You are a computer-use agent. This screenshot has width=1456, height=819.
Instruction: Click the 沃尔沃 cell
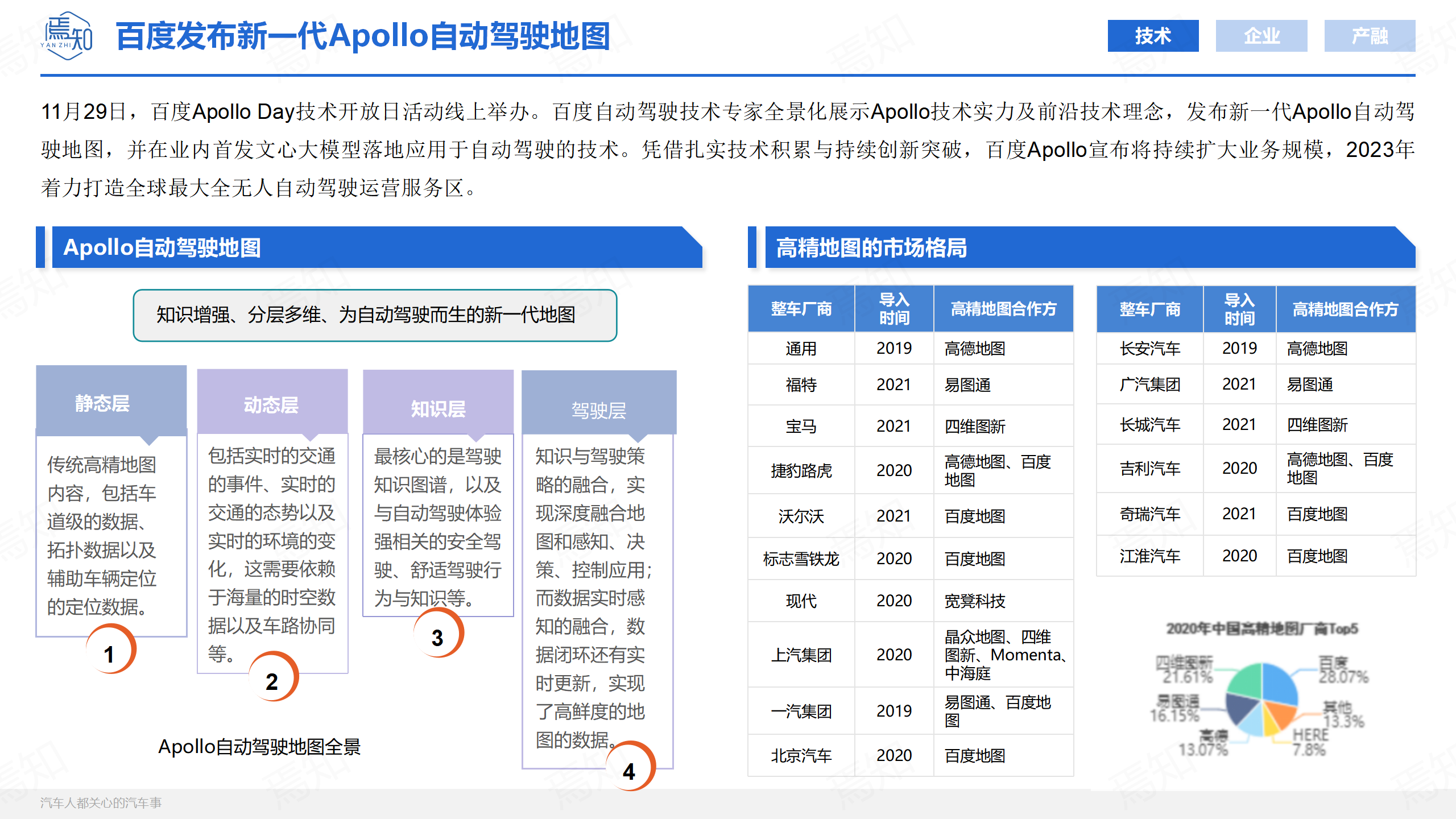pos(801,515)
